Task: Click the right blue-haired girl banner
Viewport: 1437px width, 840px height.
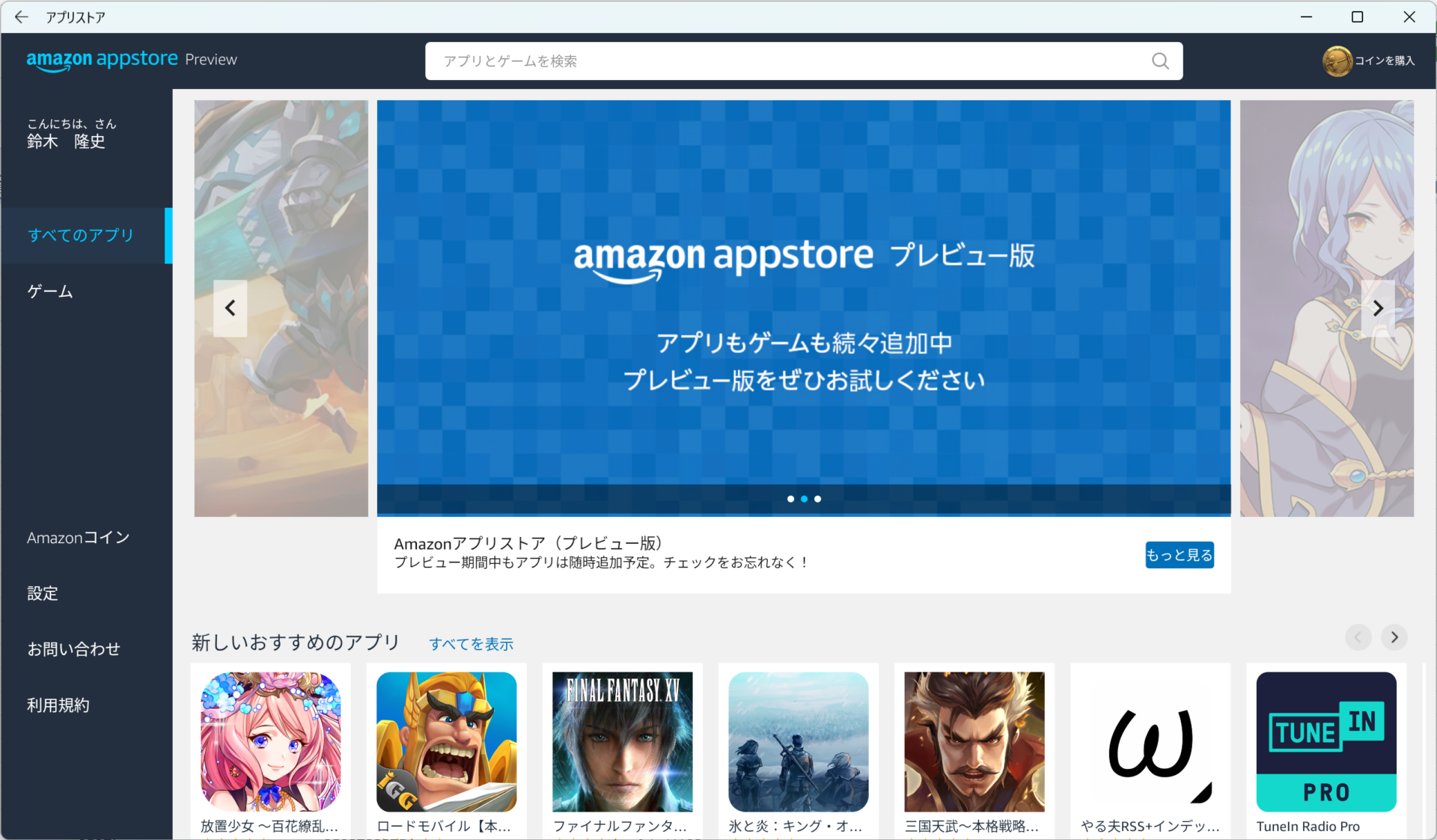Action: click(x=1327, y=308)
